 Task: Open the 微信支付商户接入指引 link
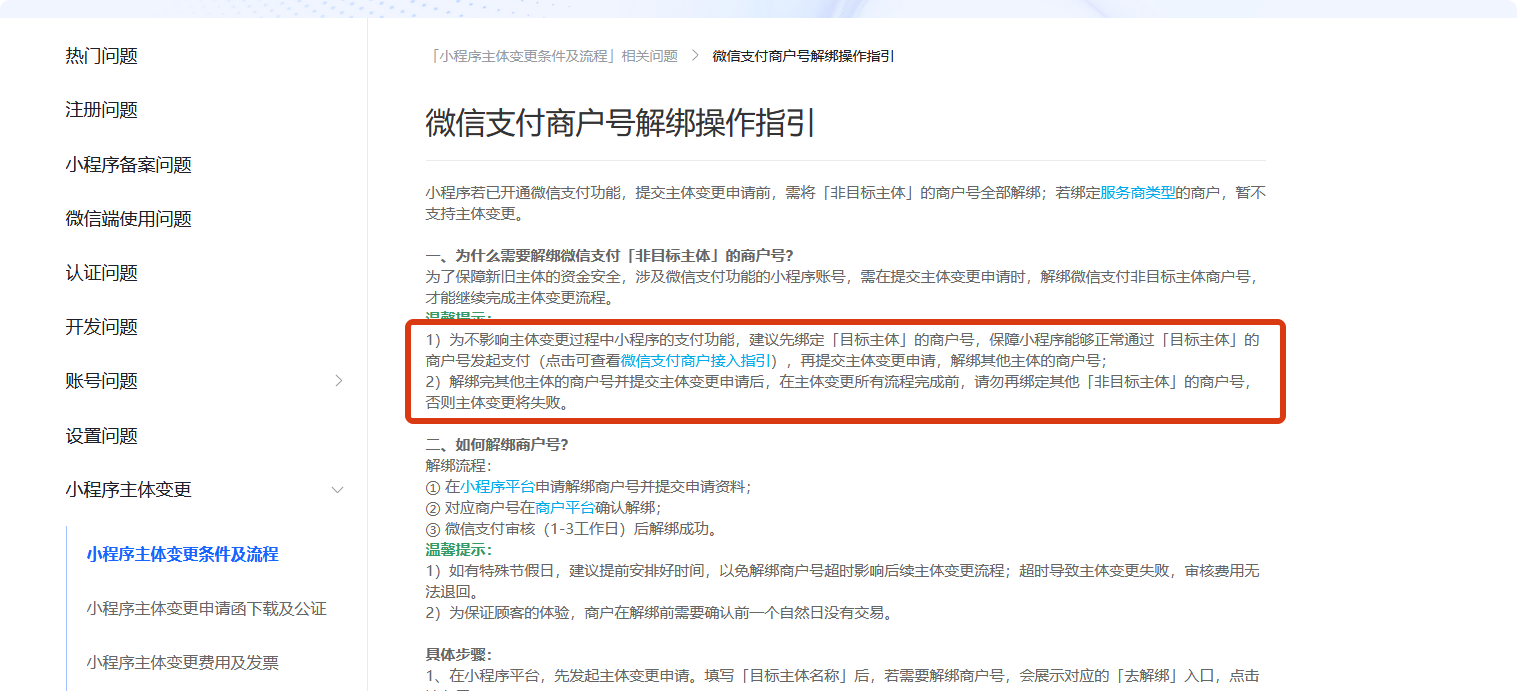click(x=696, y=360)
